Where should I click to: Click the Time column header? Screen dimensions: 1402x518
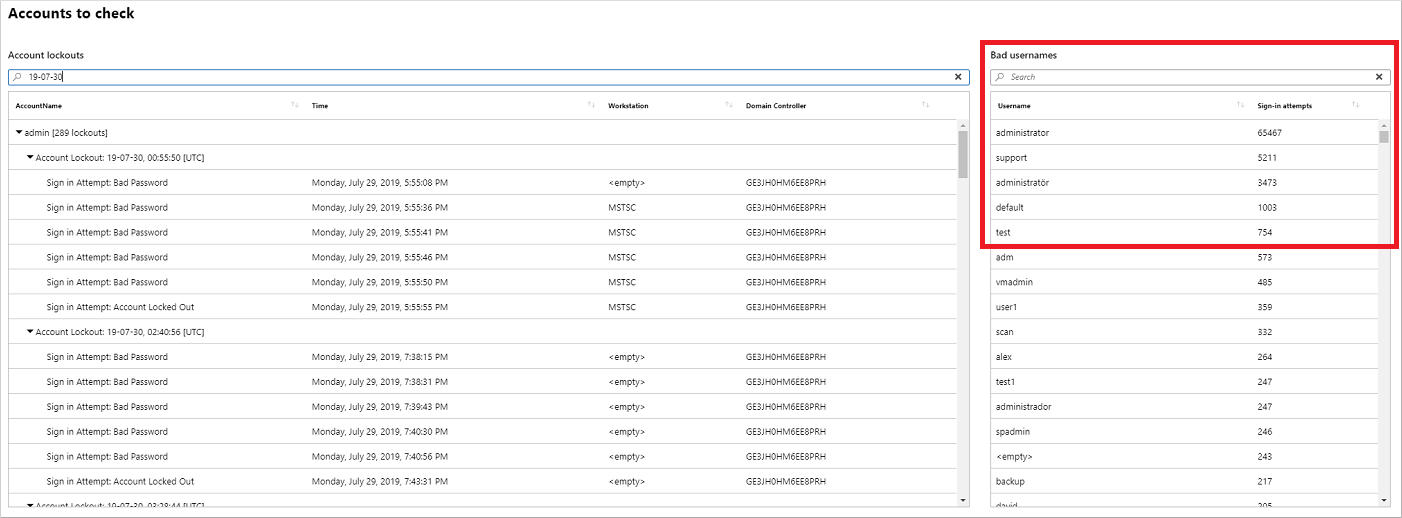tap(320, 106)
